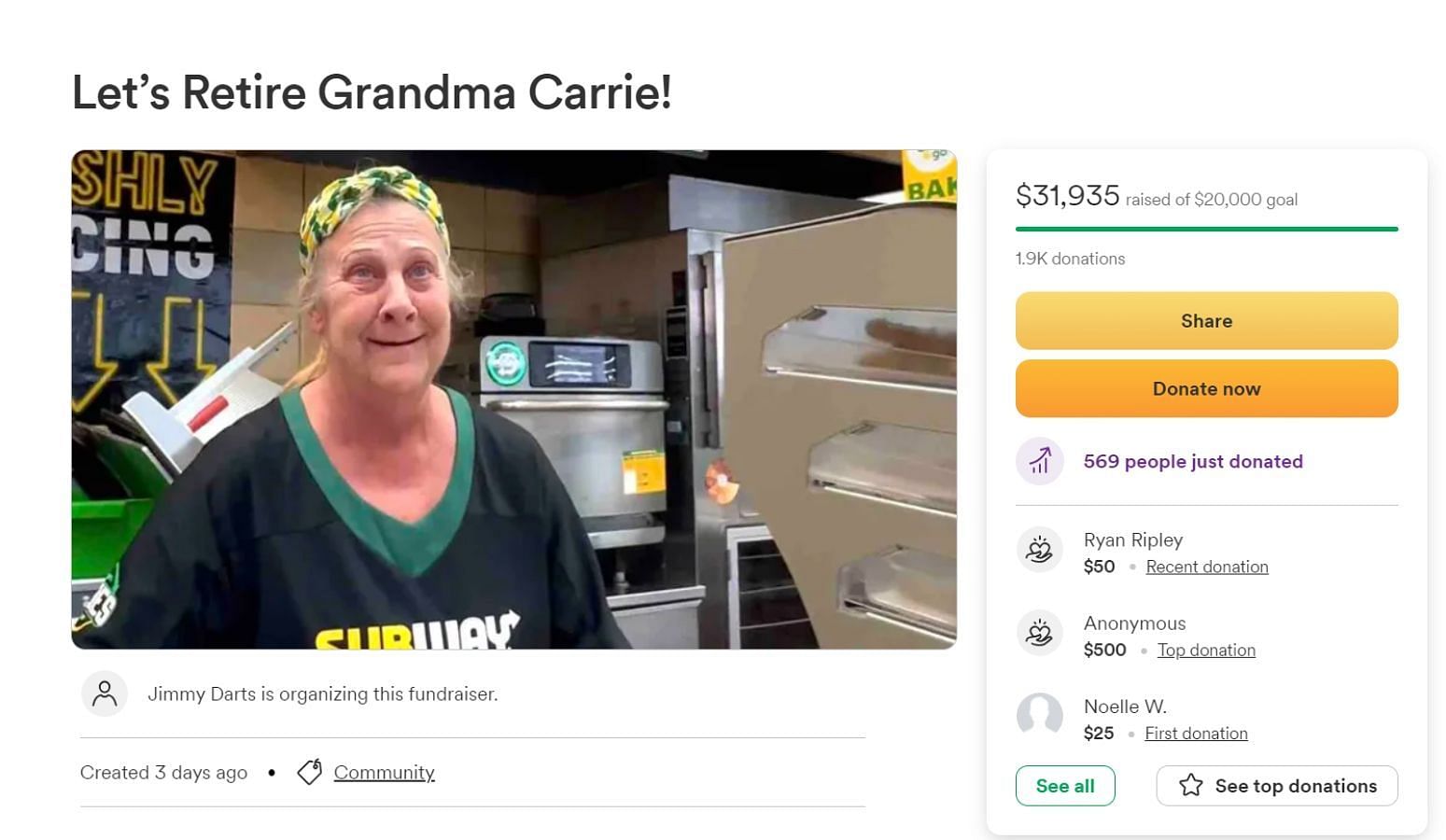Click the 569 people just donated text
This screenshot has height=840, width=1446.
[x=1193, y=461]
